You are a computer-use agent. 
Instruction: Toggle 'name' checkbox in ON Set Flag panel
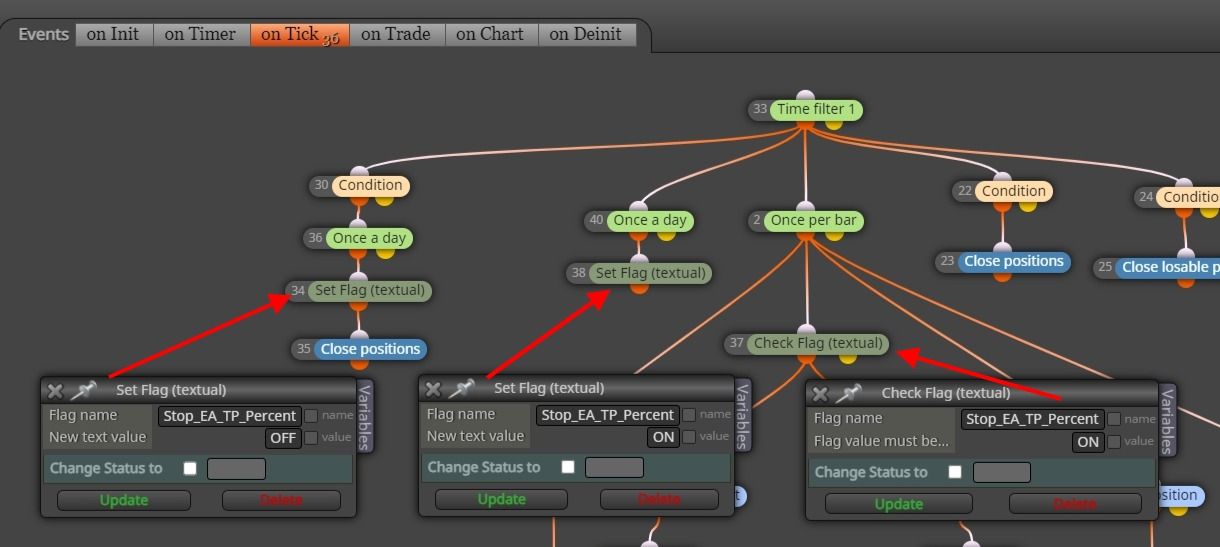pyautogui.click(x=689, y=414)
